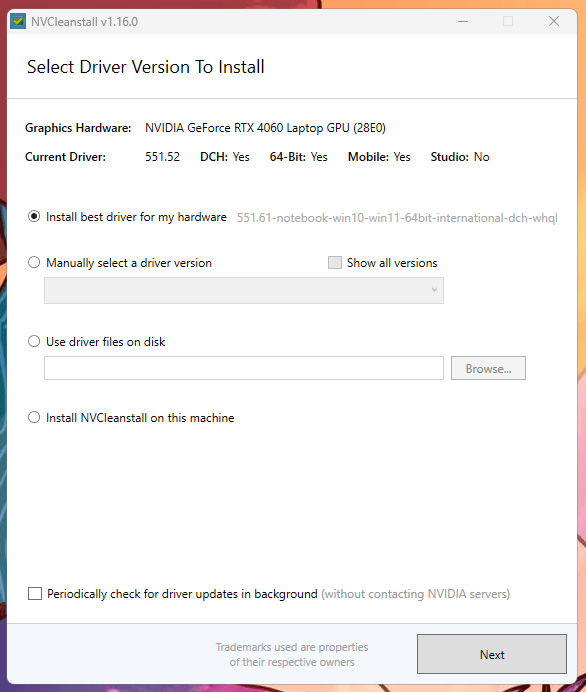Click the trademarks notice text

click(x=292, y=654)
